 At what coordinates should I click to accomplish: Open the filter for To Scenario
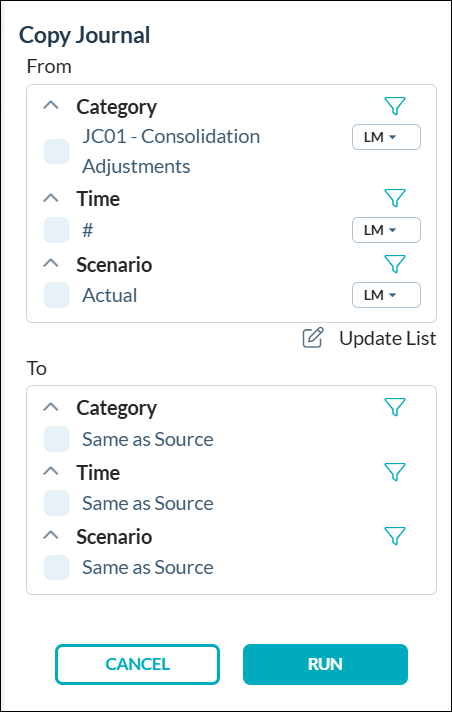(x=395, y=536)
